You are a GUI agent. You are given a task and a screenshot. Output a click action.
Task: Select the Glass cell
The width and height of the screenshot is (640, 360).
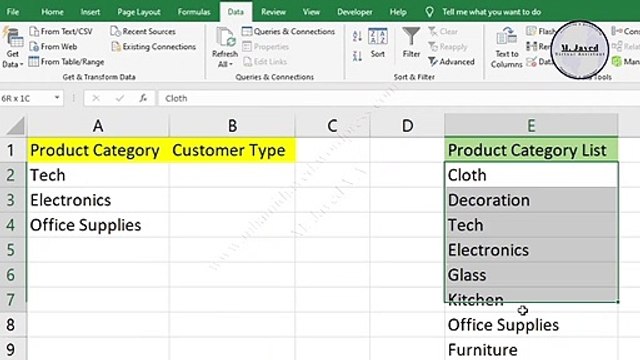tap(531, 275)
